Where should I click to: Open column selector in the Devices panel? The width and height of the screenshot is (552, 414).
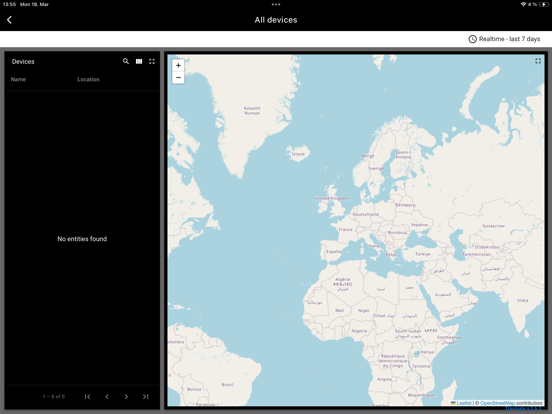coord(139,61)
